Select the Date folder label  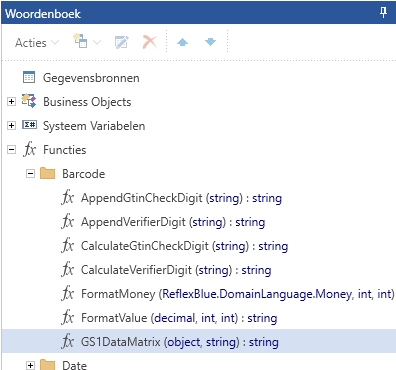pos(75,365)
